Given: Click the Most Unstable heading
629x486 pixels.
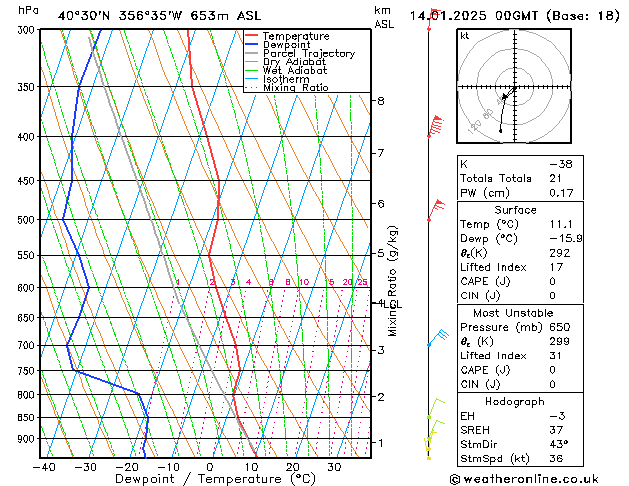Looking at the screenshot, I should click(x=513, y=313).
